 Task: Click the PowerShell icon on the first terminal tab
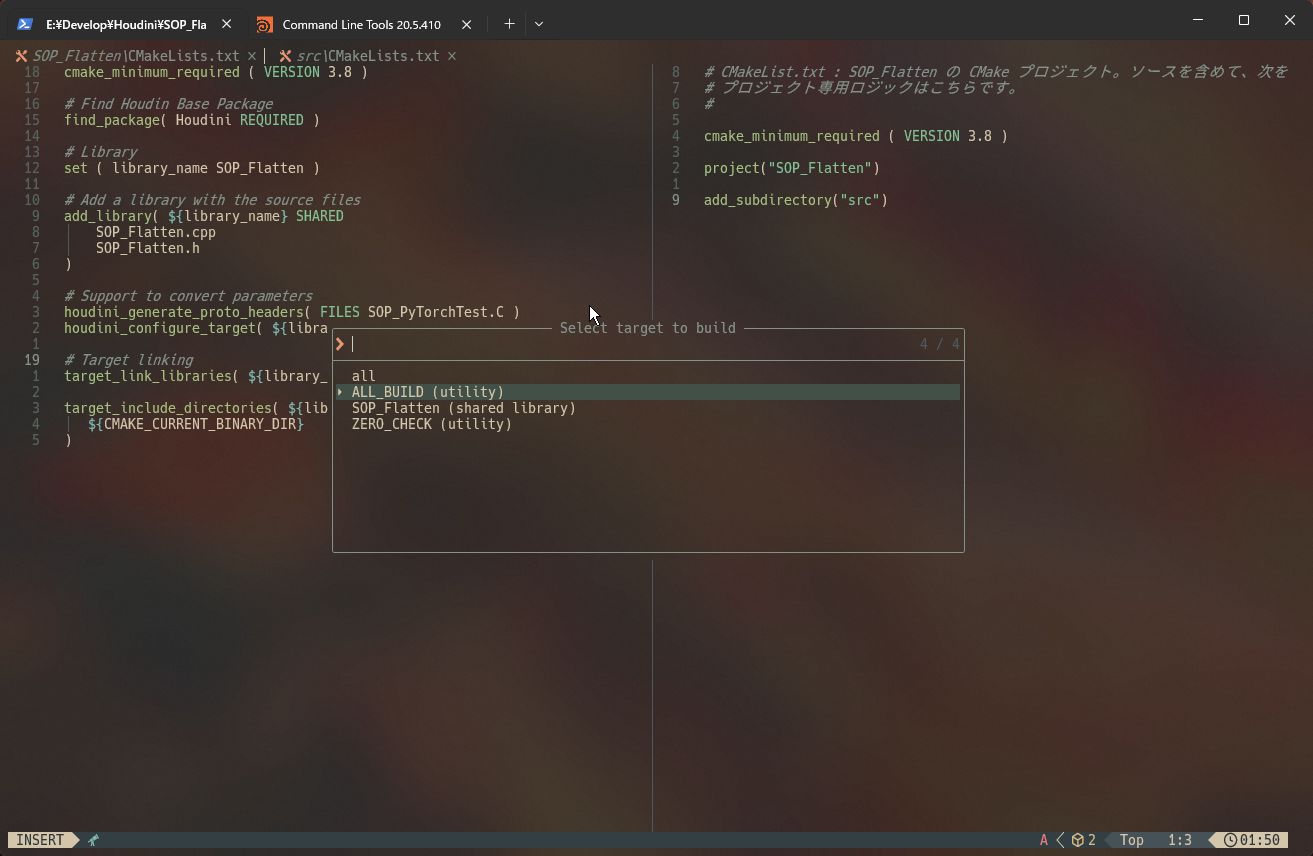[x=24, y=23]
